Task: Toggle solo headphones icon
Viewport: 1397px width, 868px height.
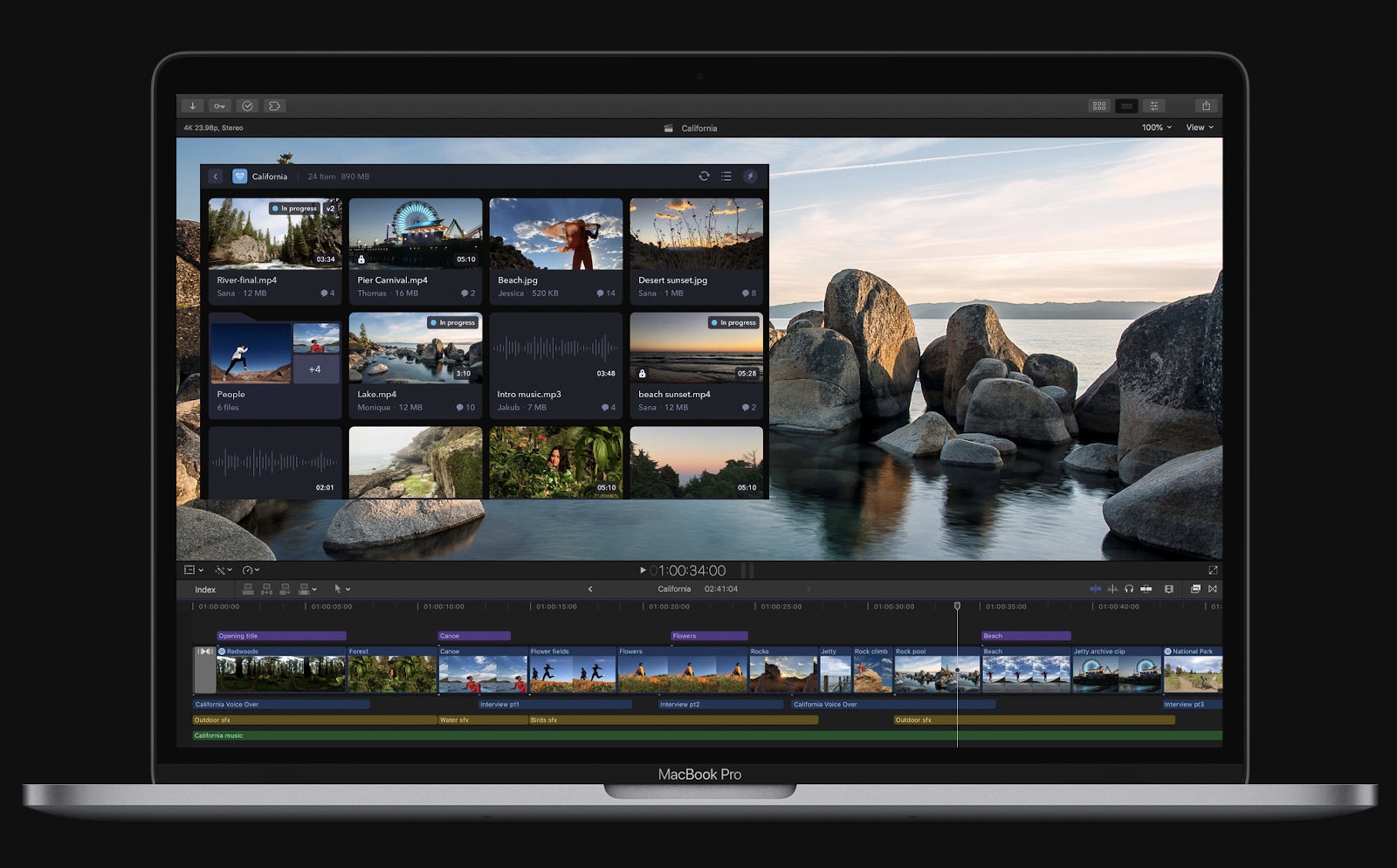Action: [x=1129, y=589]
